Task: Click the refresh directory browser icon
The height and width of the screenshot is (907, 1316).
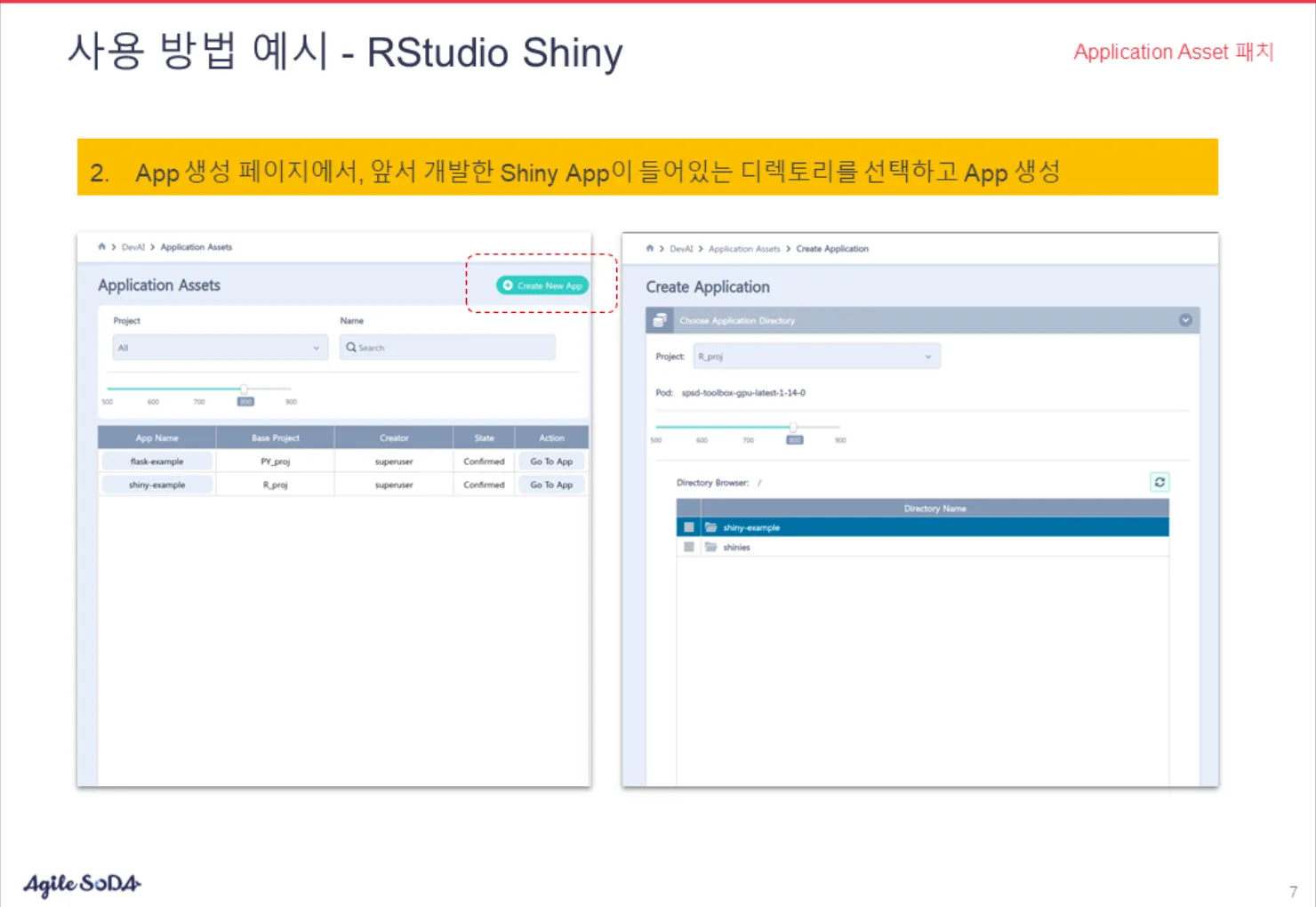Action: click(1160, 482)
